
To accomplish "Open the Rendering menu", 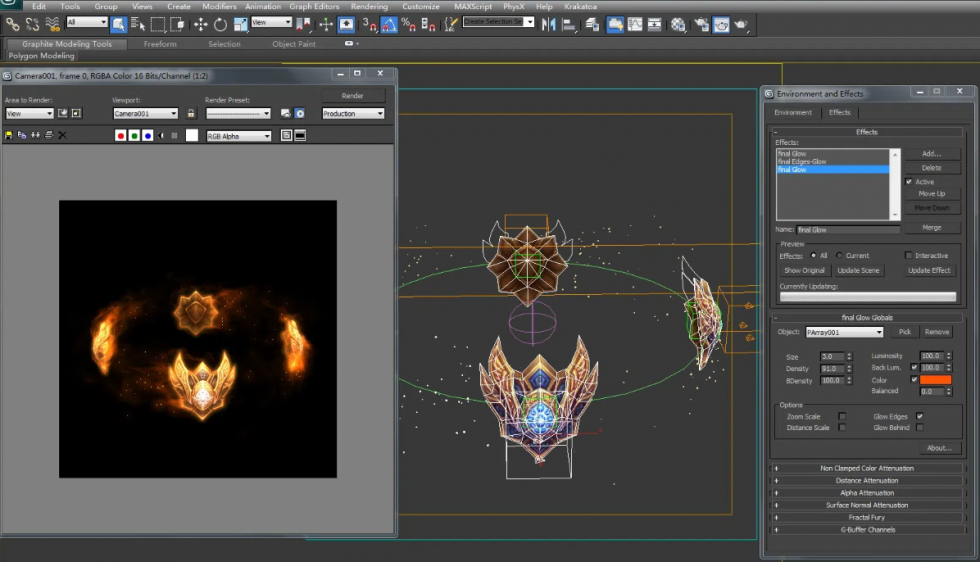I will (369, 6).
